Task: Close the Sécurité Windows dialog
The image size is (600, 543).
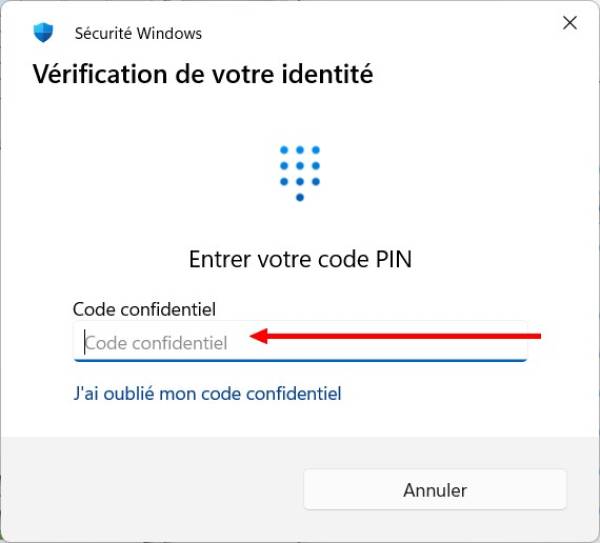Action: [x=570, y=23]
